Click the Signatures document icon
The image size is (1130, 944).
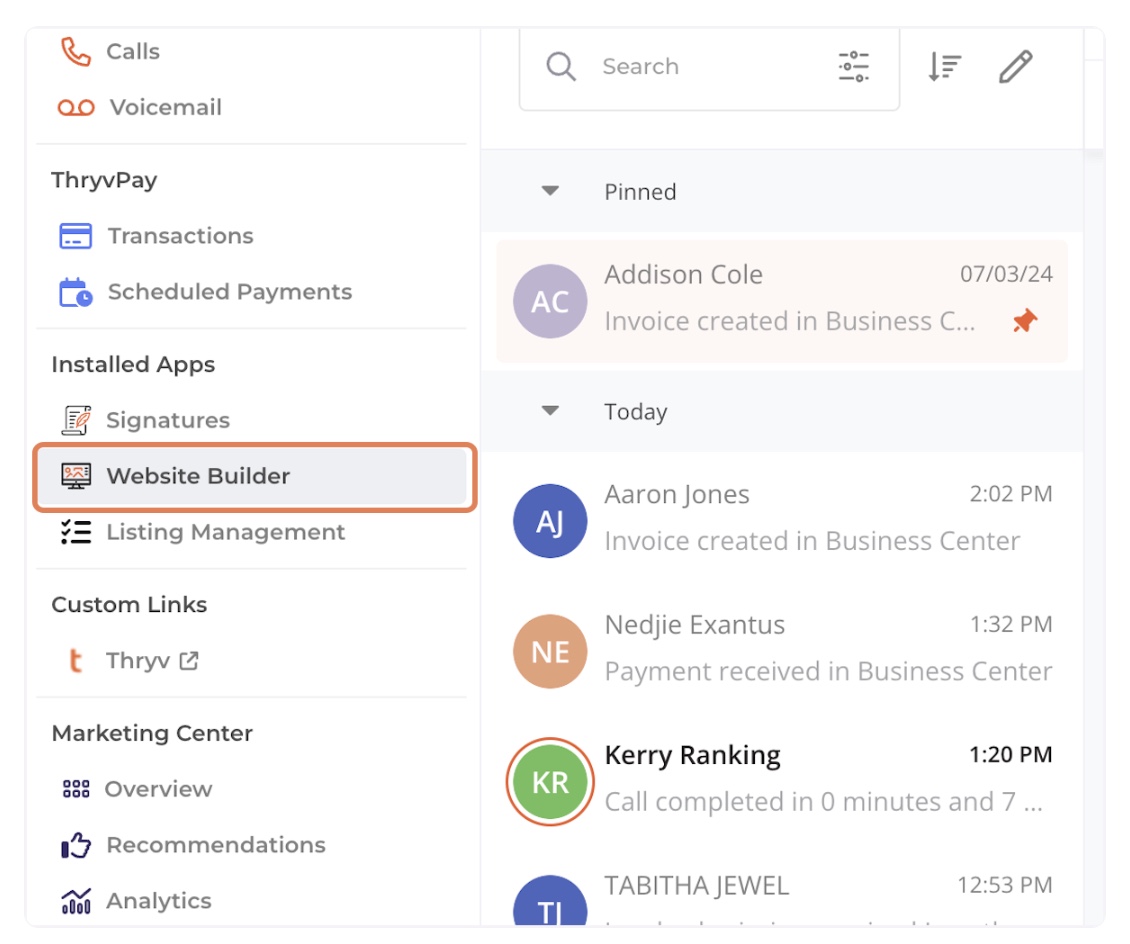(x=76, y=420)
